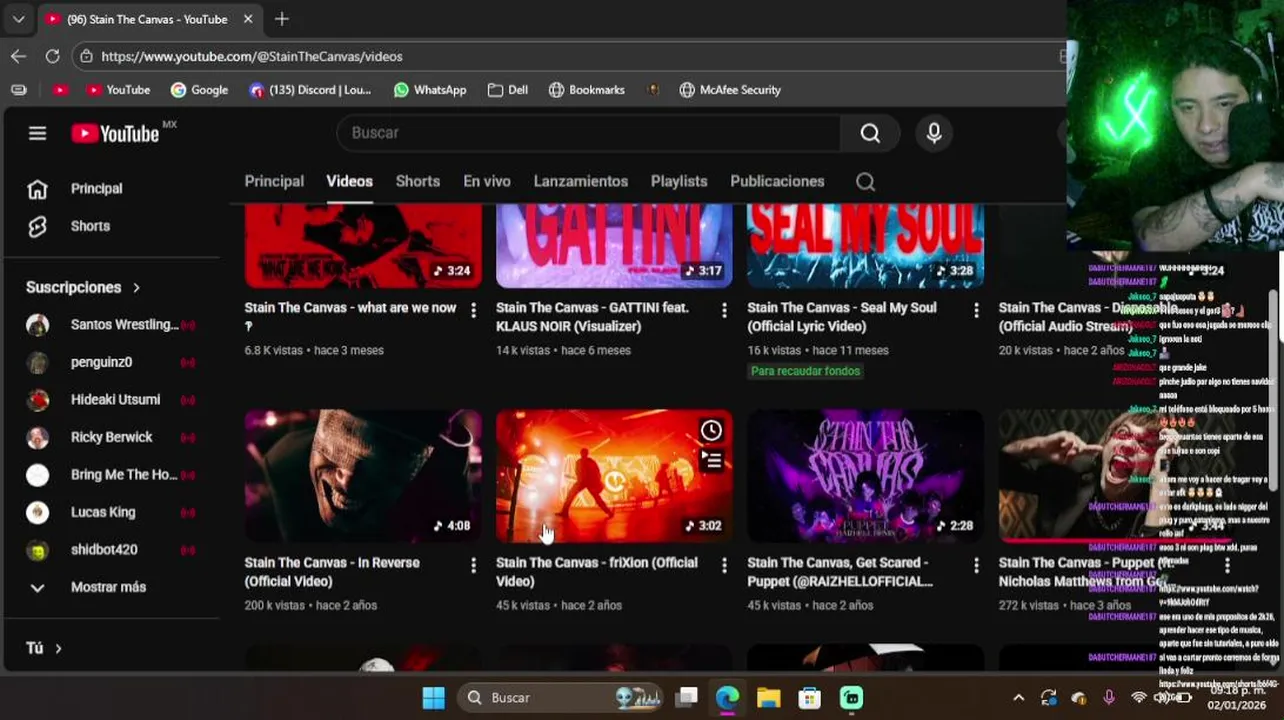Open WhatsApp bookmark in the bookmarks bar
1284x720 pixels.
tap(430, 90)
